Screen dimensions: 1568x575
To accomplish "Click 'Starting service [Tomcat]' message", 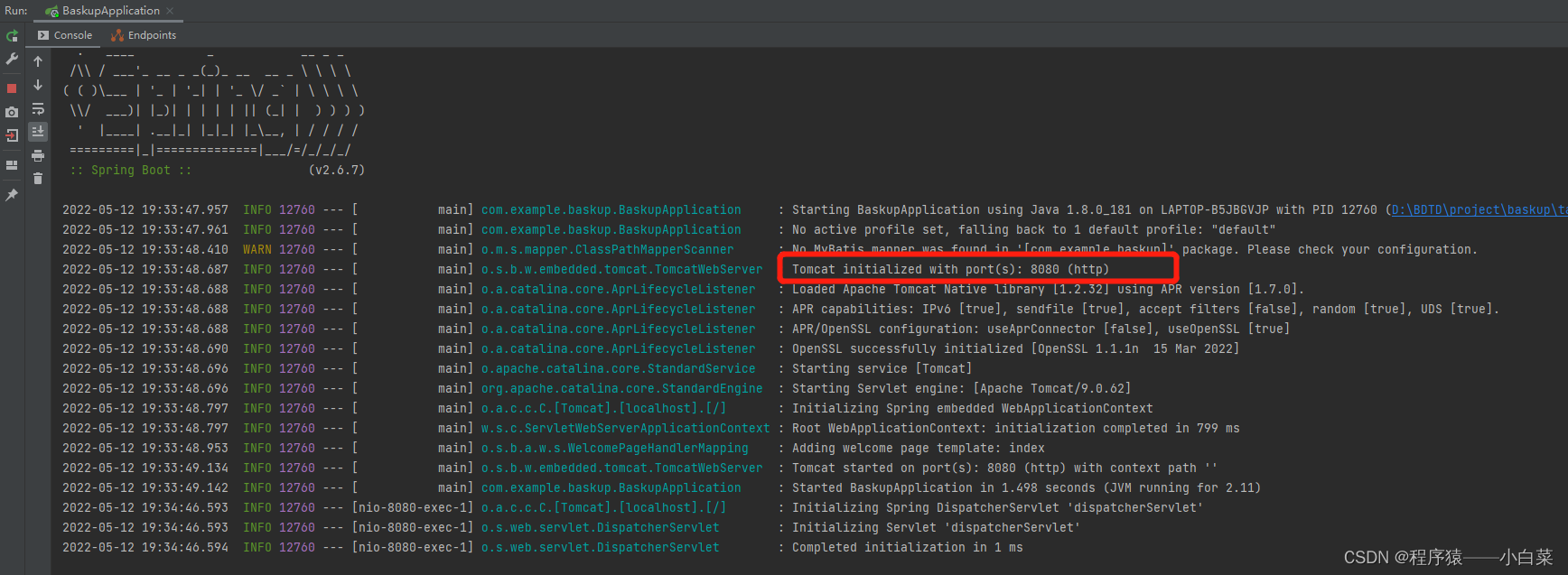I will coord(882,368).
